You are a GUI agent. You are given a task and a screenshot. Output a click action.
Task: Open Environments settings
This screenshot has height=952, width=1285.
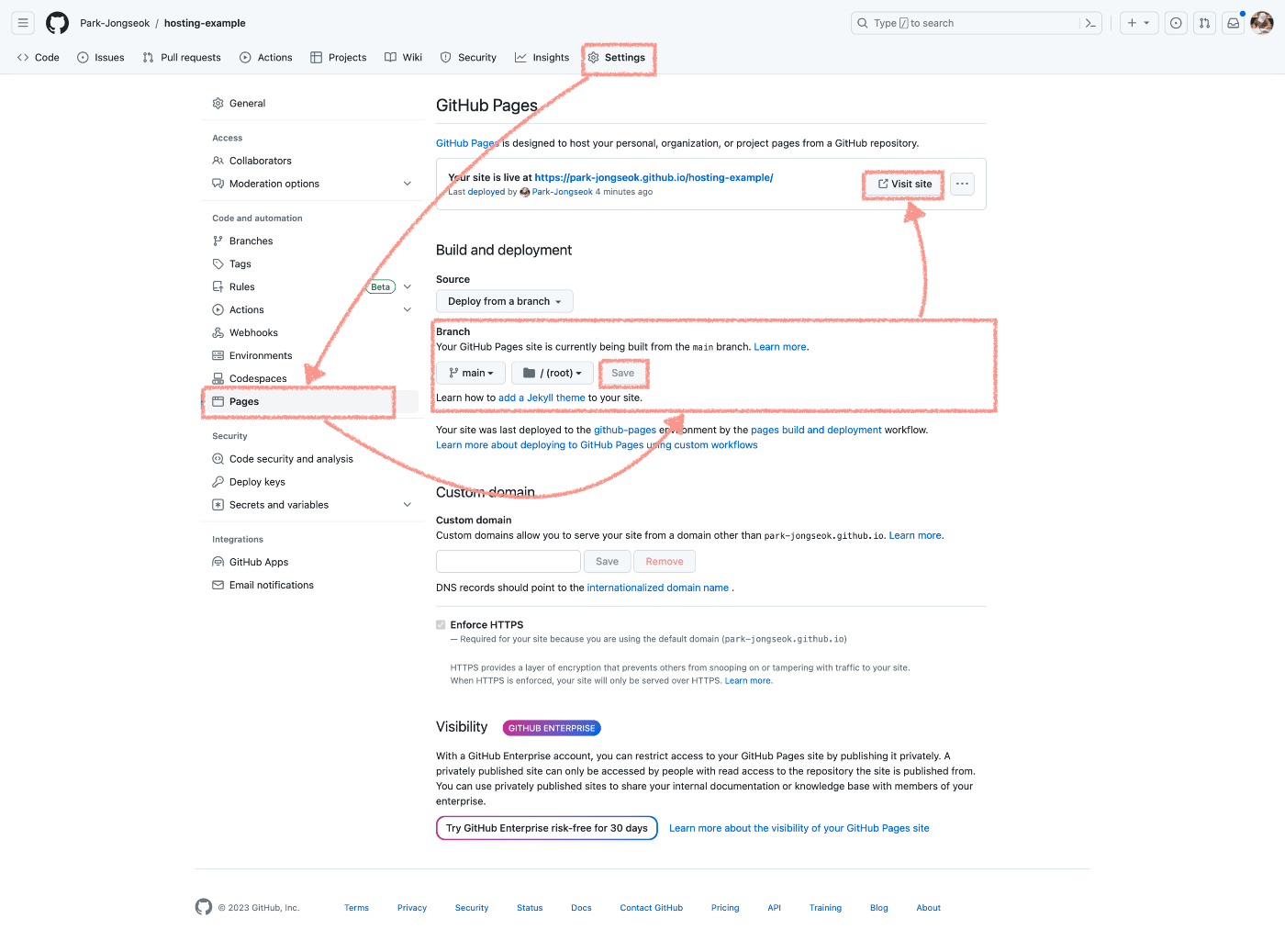[310, 356]
